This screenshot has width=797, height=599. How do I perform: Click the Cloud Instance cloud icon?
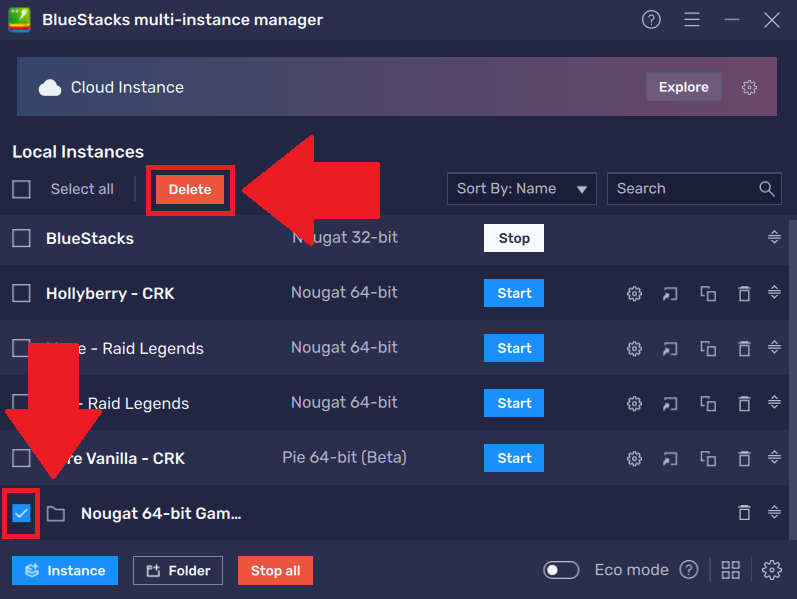coord(50,87)
